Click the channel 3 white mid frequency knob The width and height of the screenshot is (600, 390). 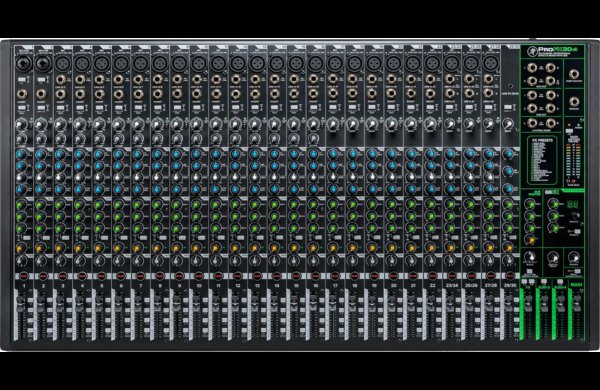60,178
